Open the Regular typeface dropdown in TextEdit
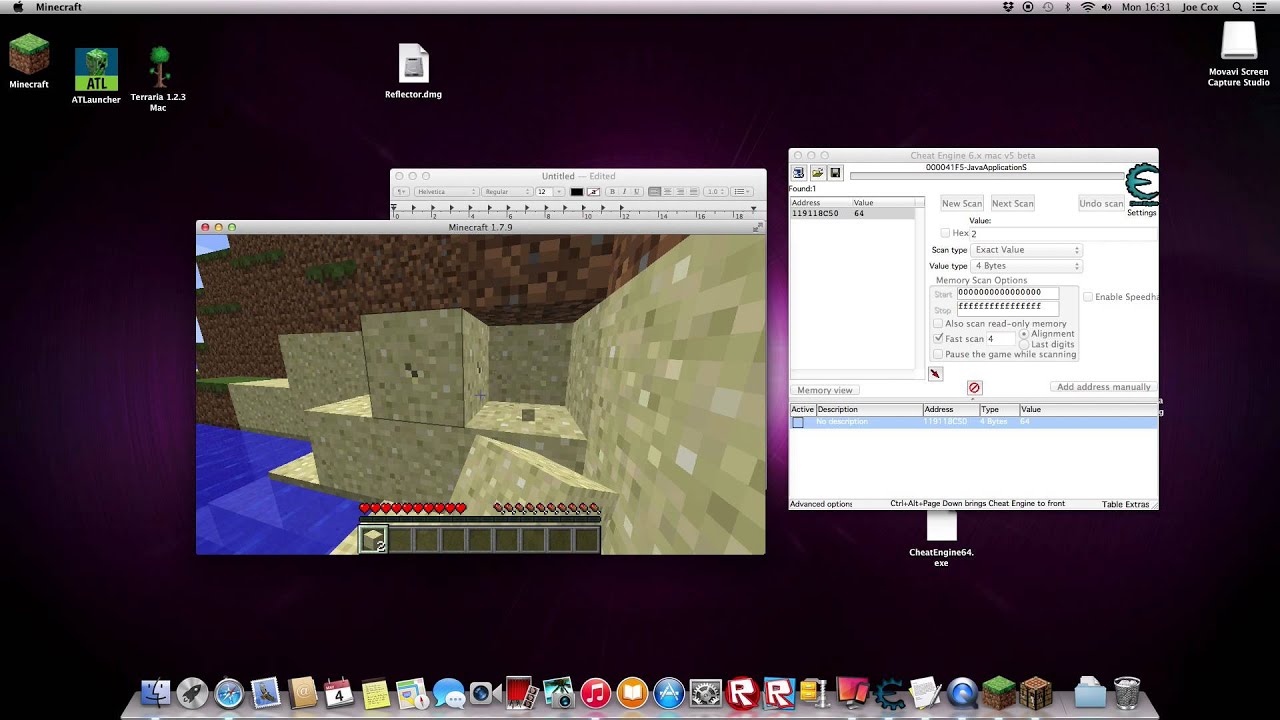The image size is (1280, 720). (x=508, y=192)
